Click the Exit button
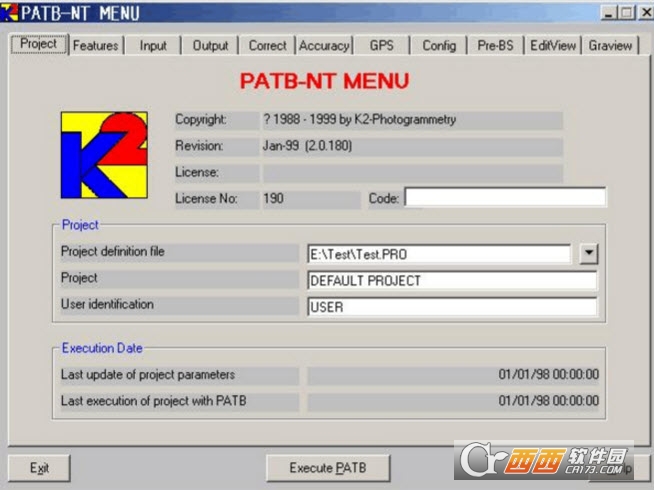The image size is (654, 490). [39, 468]
